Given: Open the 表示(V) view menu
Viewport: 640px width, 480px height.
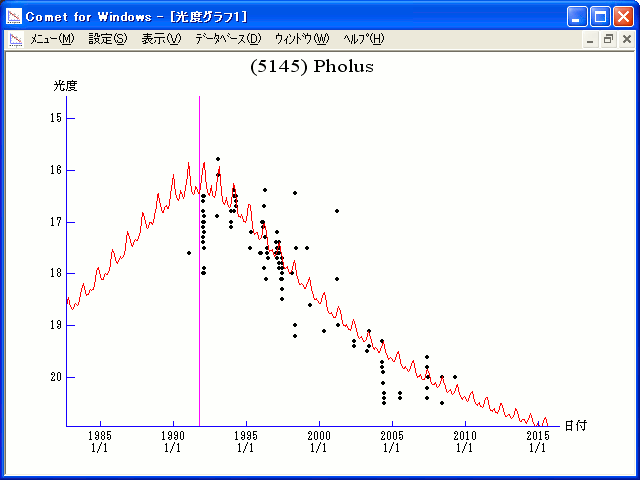Looking at the screenshot, I should click(161, 39).
